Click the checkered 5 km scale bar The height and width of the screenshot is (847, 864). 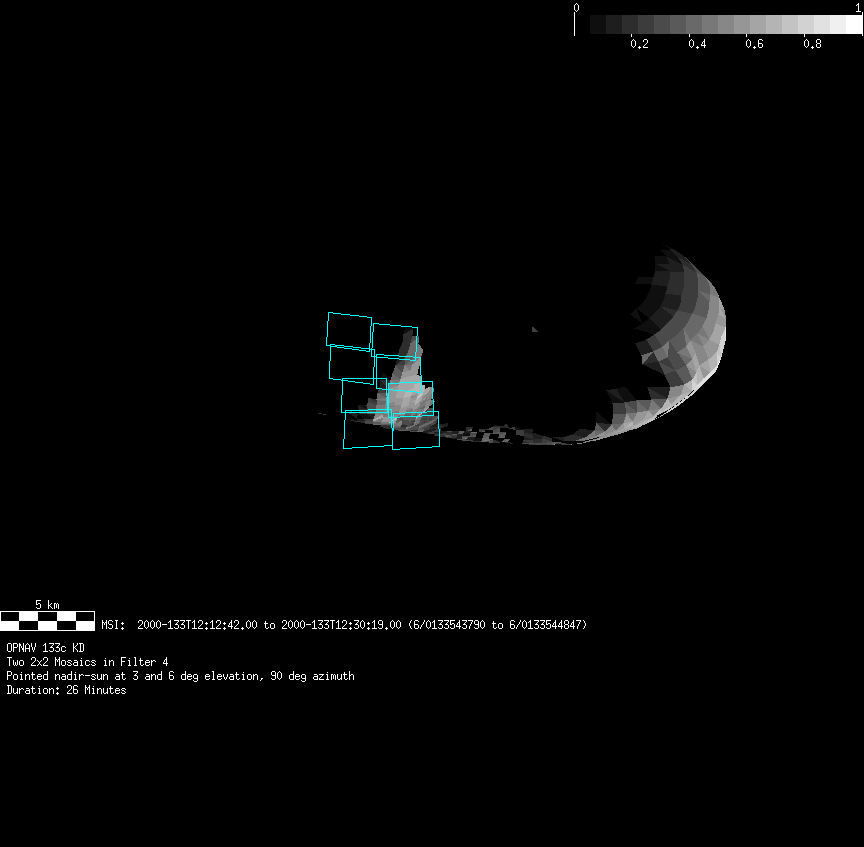coord(47,620)
